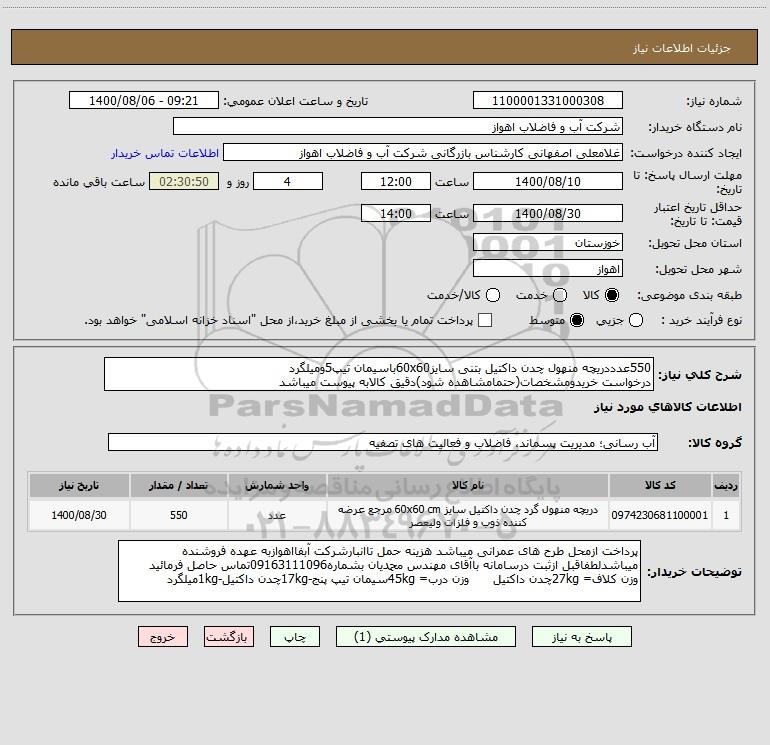The width and height of the screenshot is (770, 745).
Task: Click the خروج exit button
Action: 163,637
